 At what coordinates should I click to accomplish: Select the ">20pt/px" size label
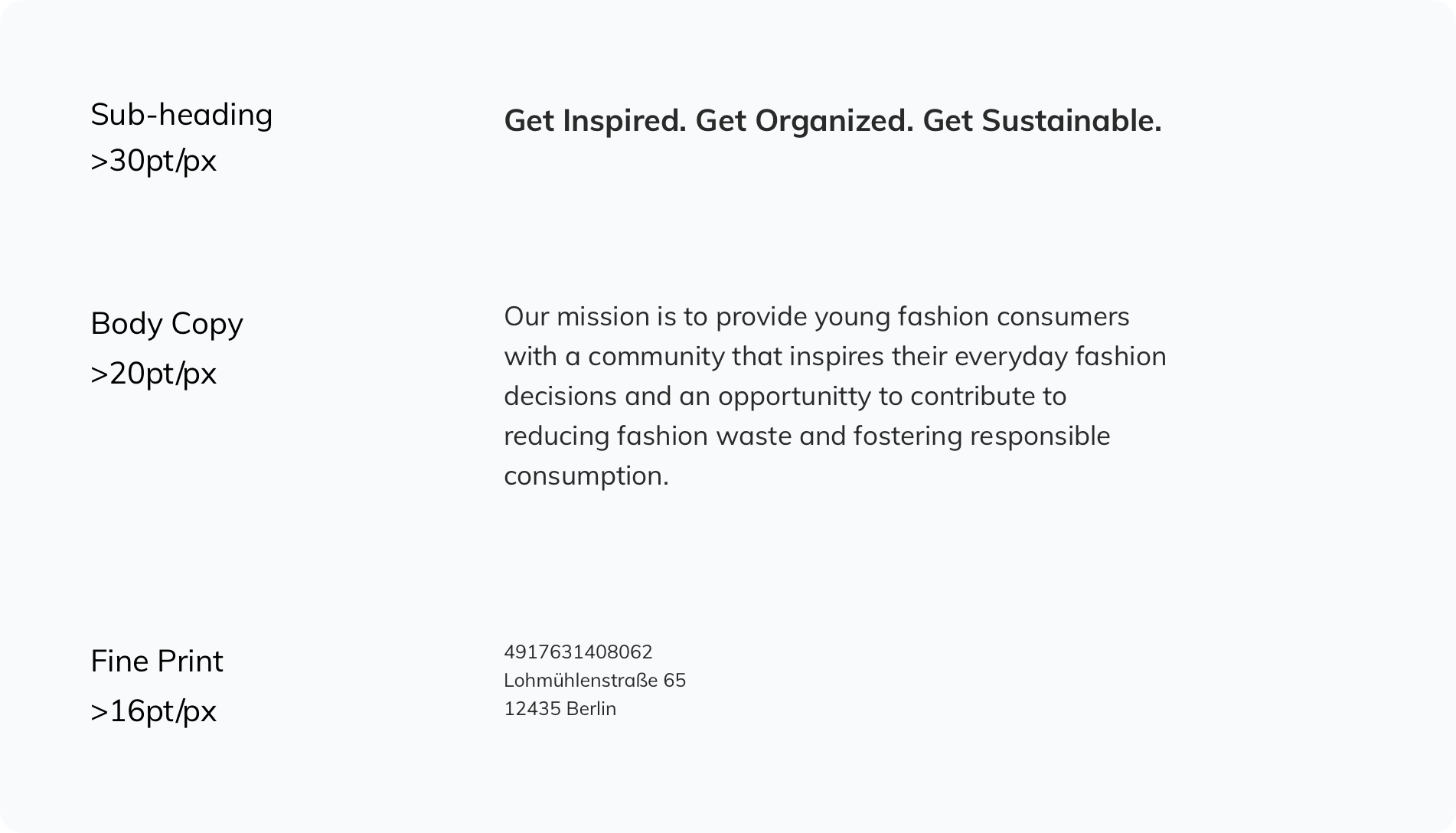pyautogui.click(x=153, y=374)
